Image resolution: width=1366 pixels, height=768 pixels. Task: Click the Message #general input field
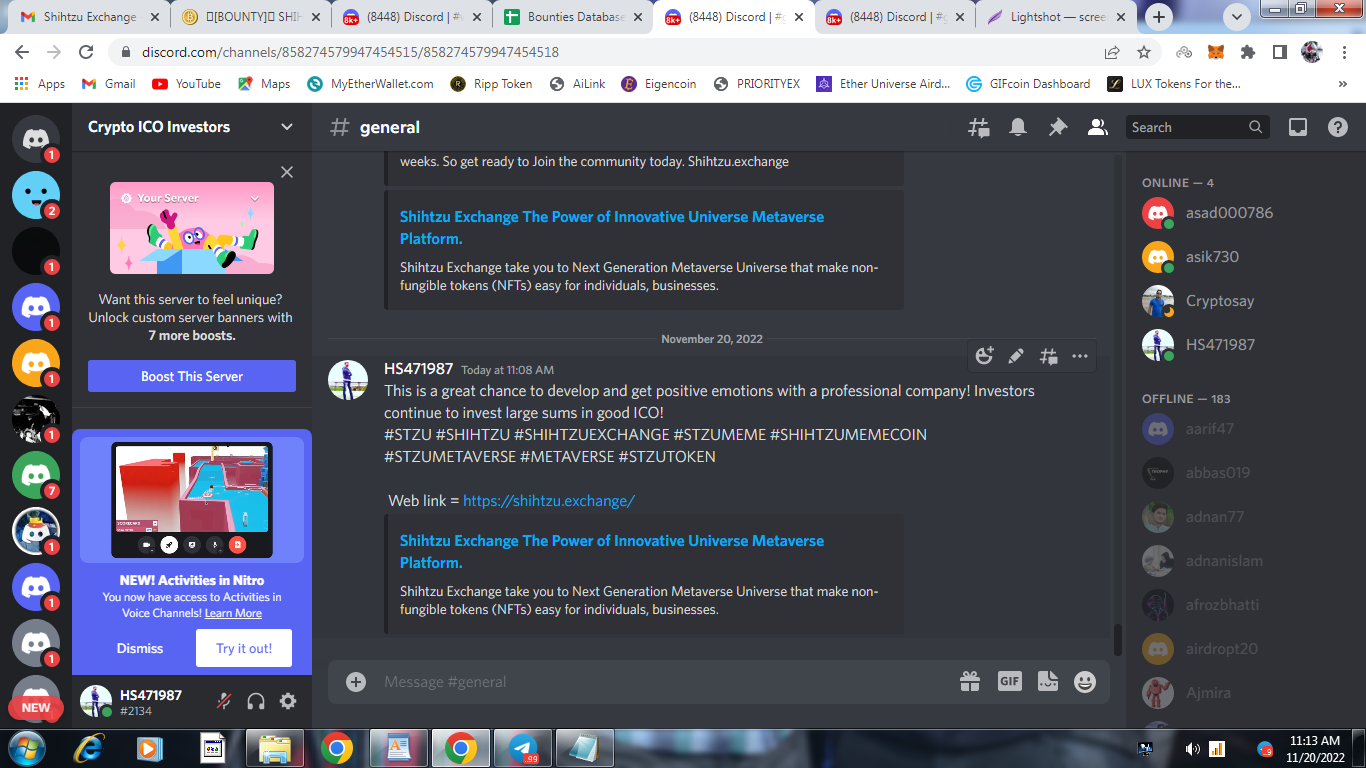pos(660,682)
